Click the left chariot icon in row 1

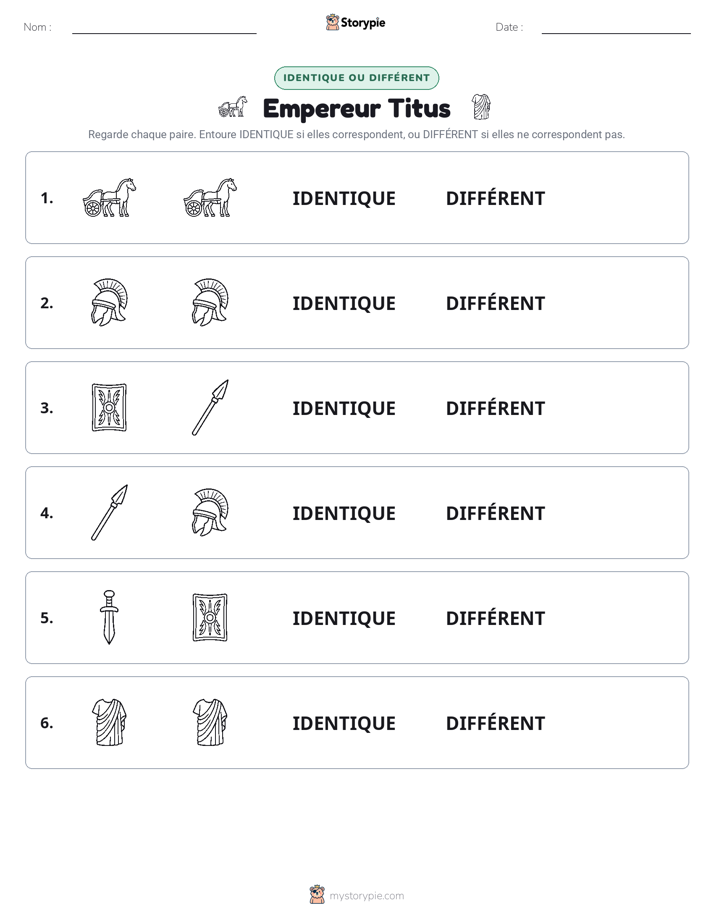click(110, 197)
